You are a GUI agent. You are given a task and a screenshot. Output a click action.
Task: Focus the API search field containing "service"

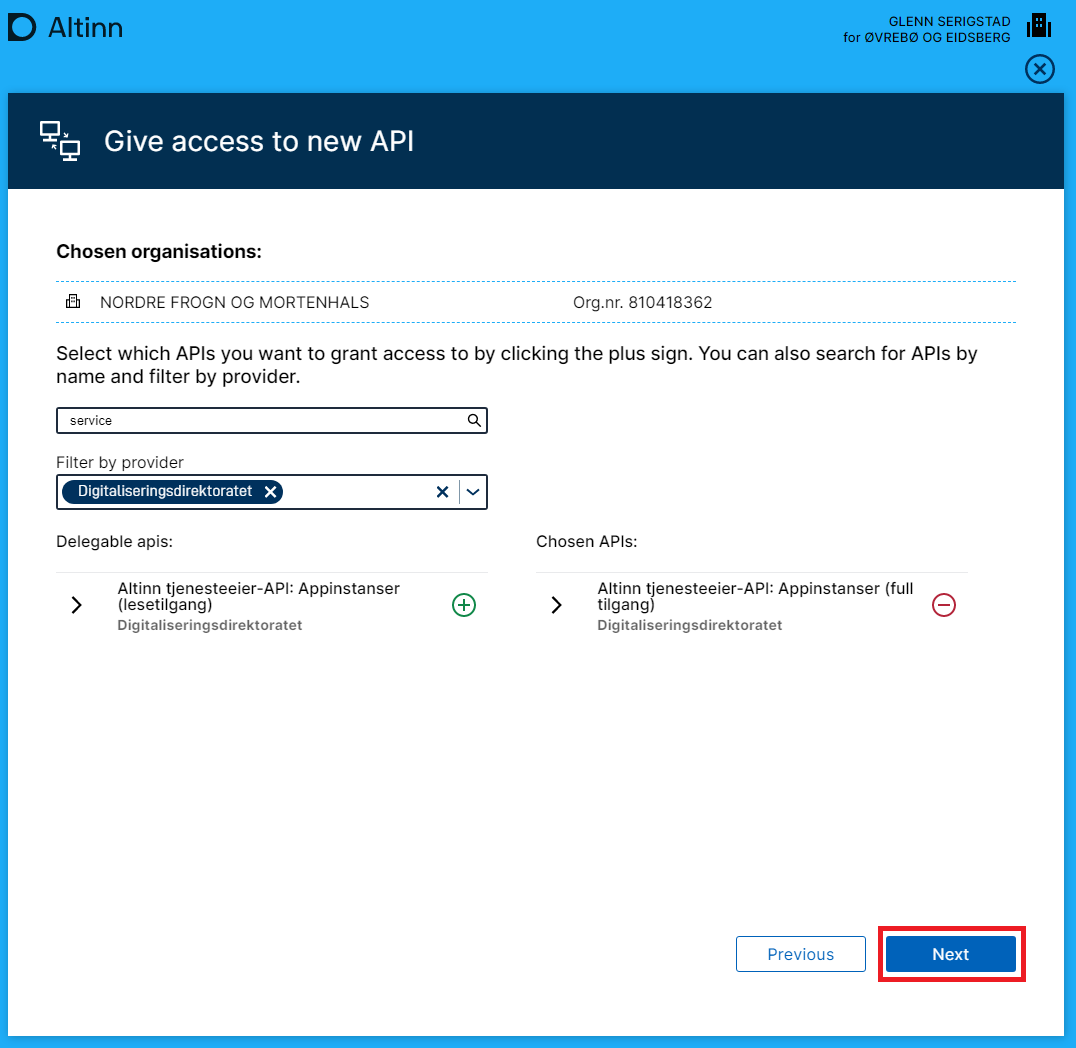tap(260, 421)
